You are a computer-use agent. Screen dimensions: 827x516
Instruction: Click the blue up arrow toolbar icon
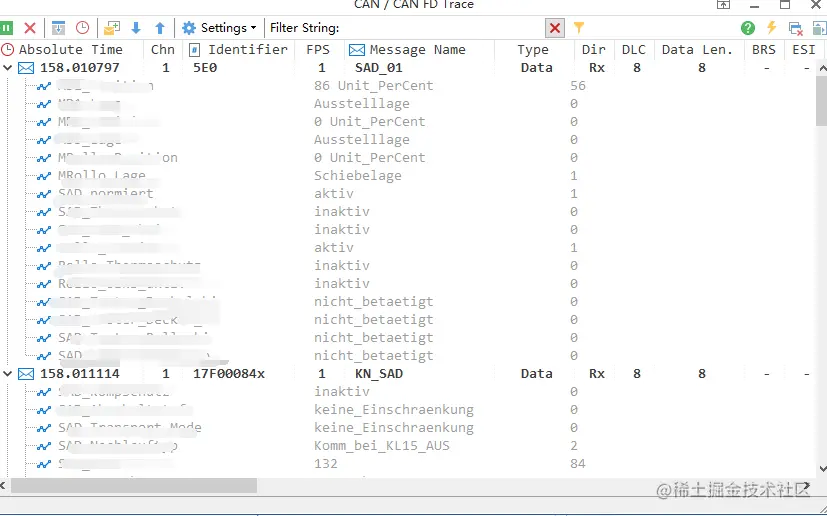pos(160,28)
